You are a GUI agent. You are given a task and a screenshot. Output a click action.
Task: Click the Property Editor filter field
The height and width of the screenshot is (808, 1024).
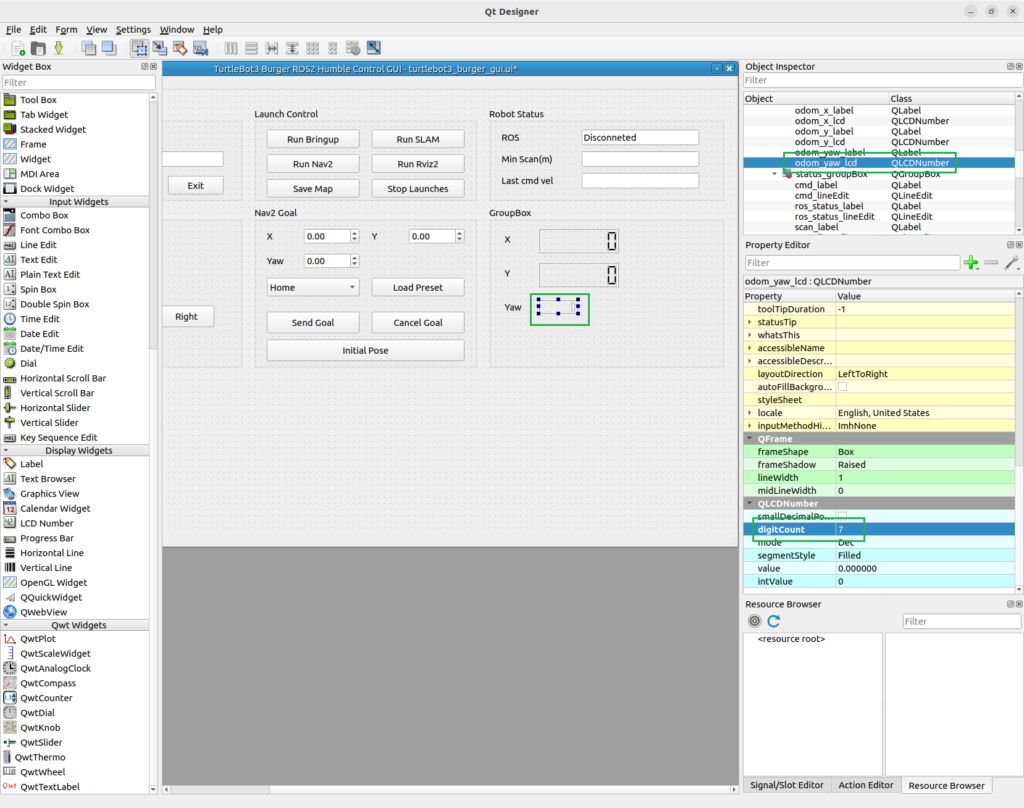coord(852,263)
